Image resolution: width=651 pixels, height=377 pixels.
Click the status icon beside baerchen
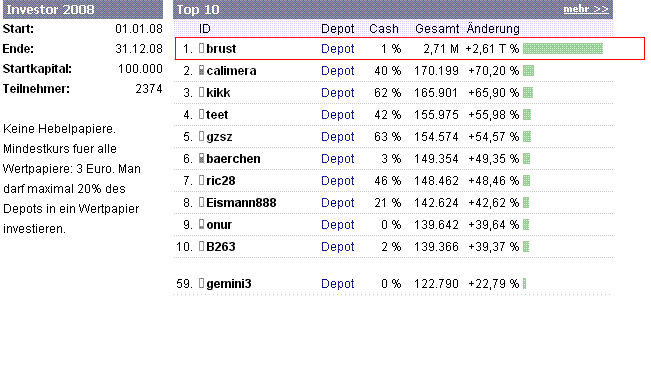point(201,158)
